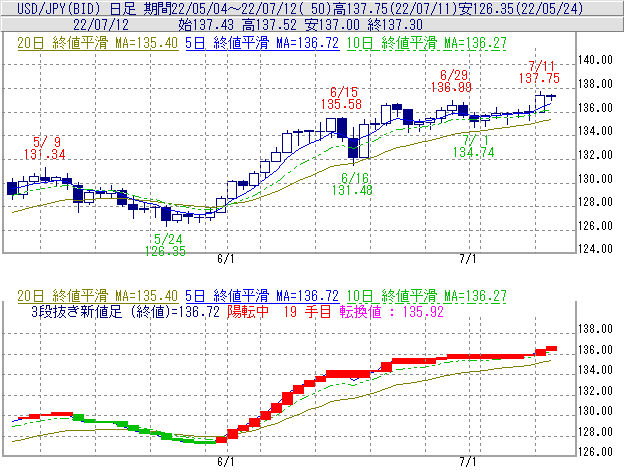This screenshot has width=624, height=475.
Task: Click lower chart 138.00 price axis label
Action: [595, 329]
